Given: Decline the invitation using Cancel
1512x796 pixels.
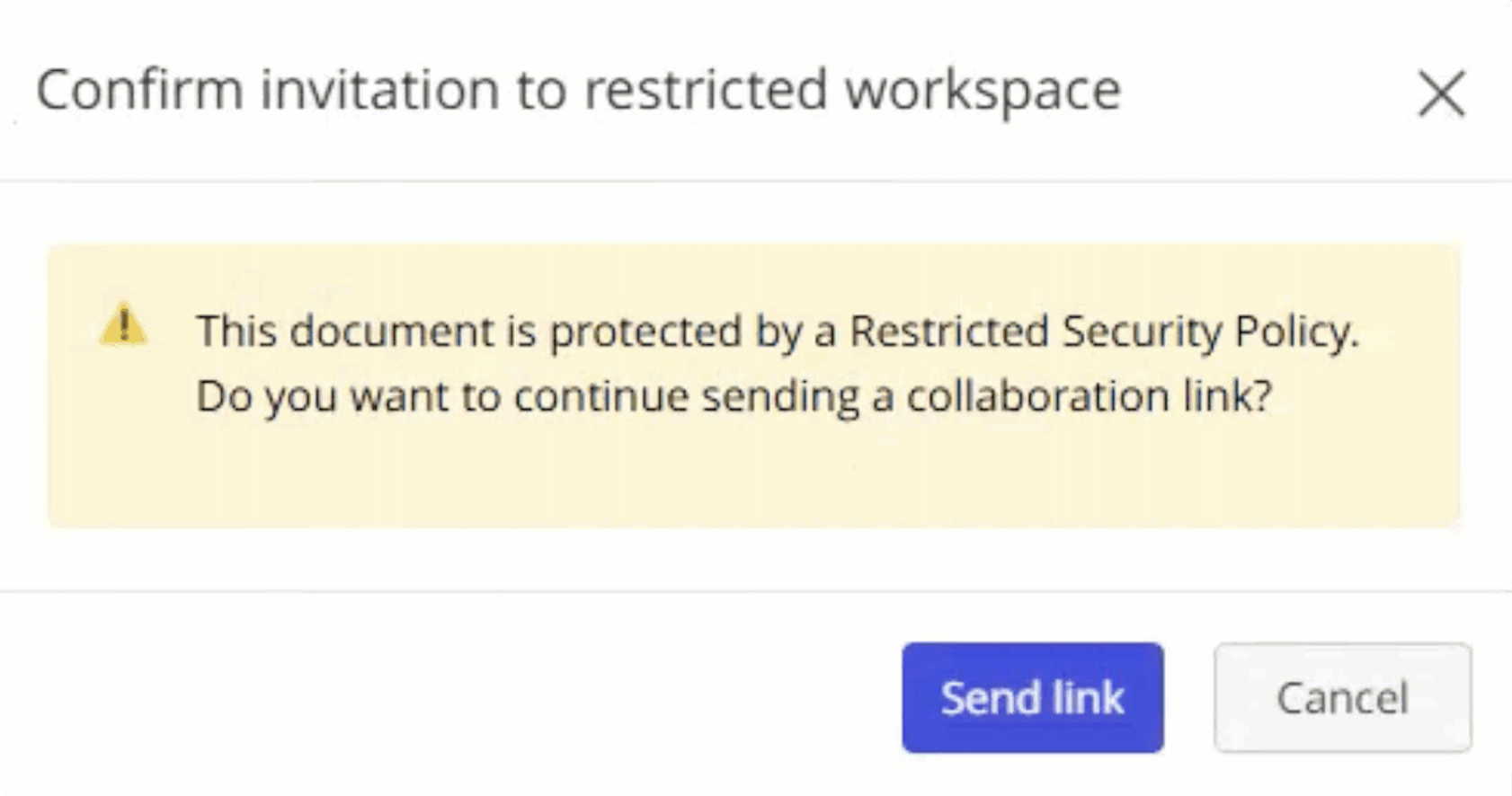Looking at the screenshot, I should pyautogui.click(x=1341, y=697).
